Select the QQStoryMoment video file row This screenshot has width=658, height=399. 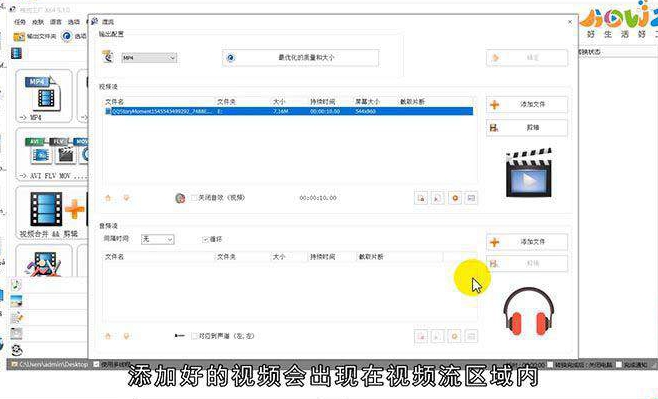tap(289, 111)
